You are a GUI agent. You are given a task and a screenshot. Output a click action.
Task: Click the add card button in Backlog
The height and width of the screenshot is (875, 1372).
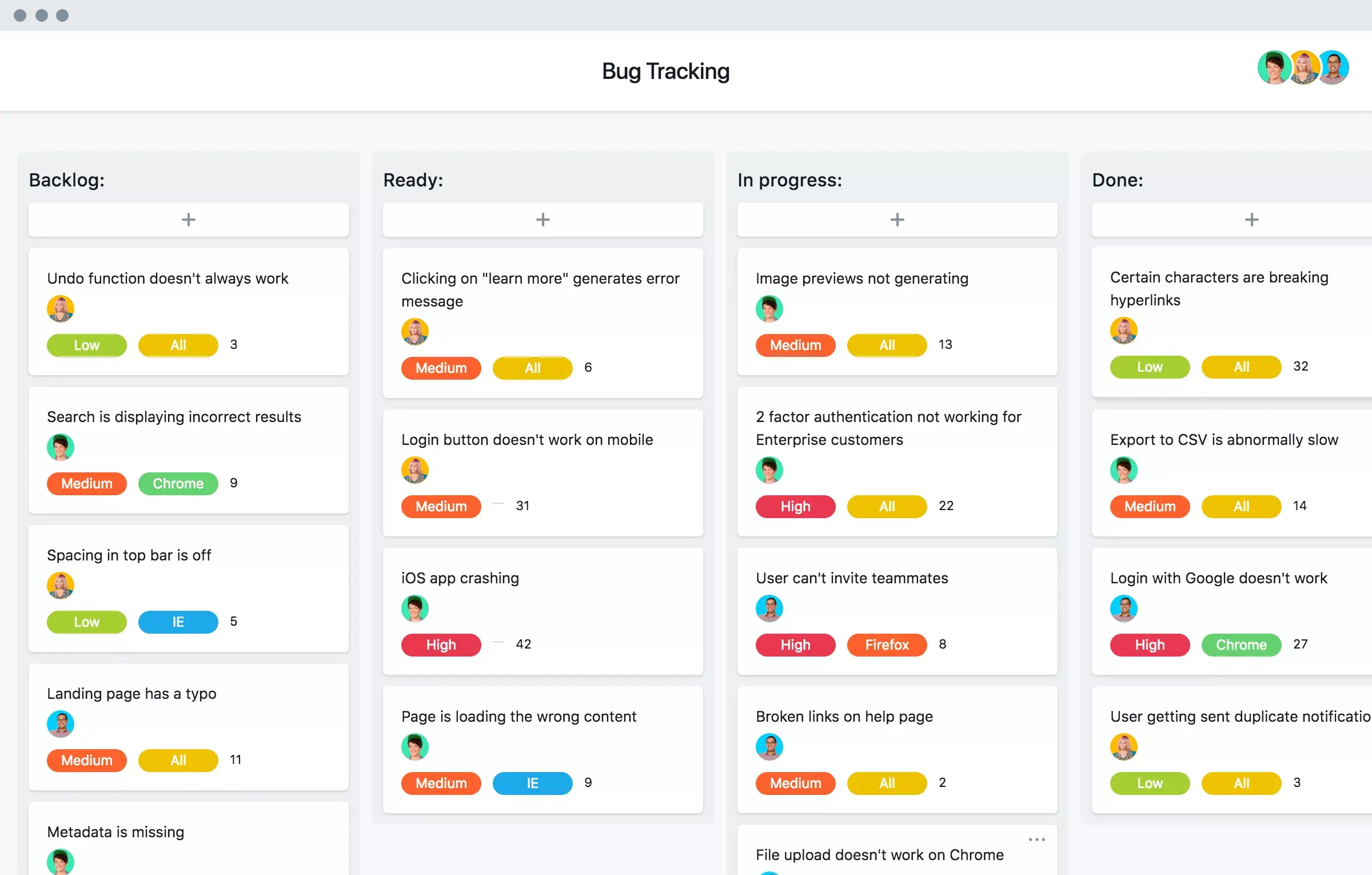[x=189, y=219]
